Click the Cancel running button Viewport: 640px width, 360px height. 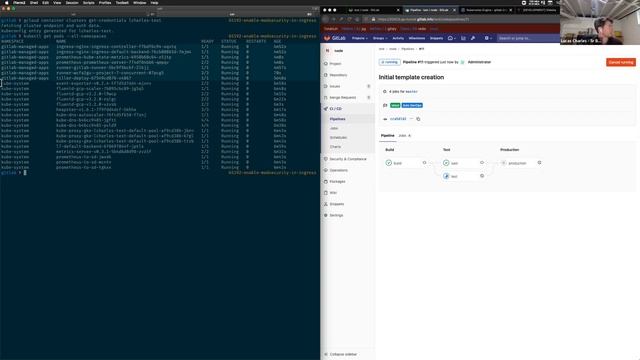pyautogui.click(x=621, y=62)
